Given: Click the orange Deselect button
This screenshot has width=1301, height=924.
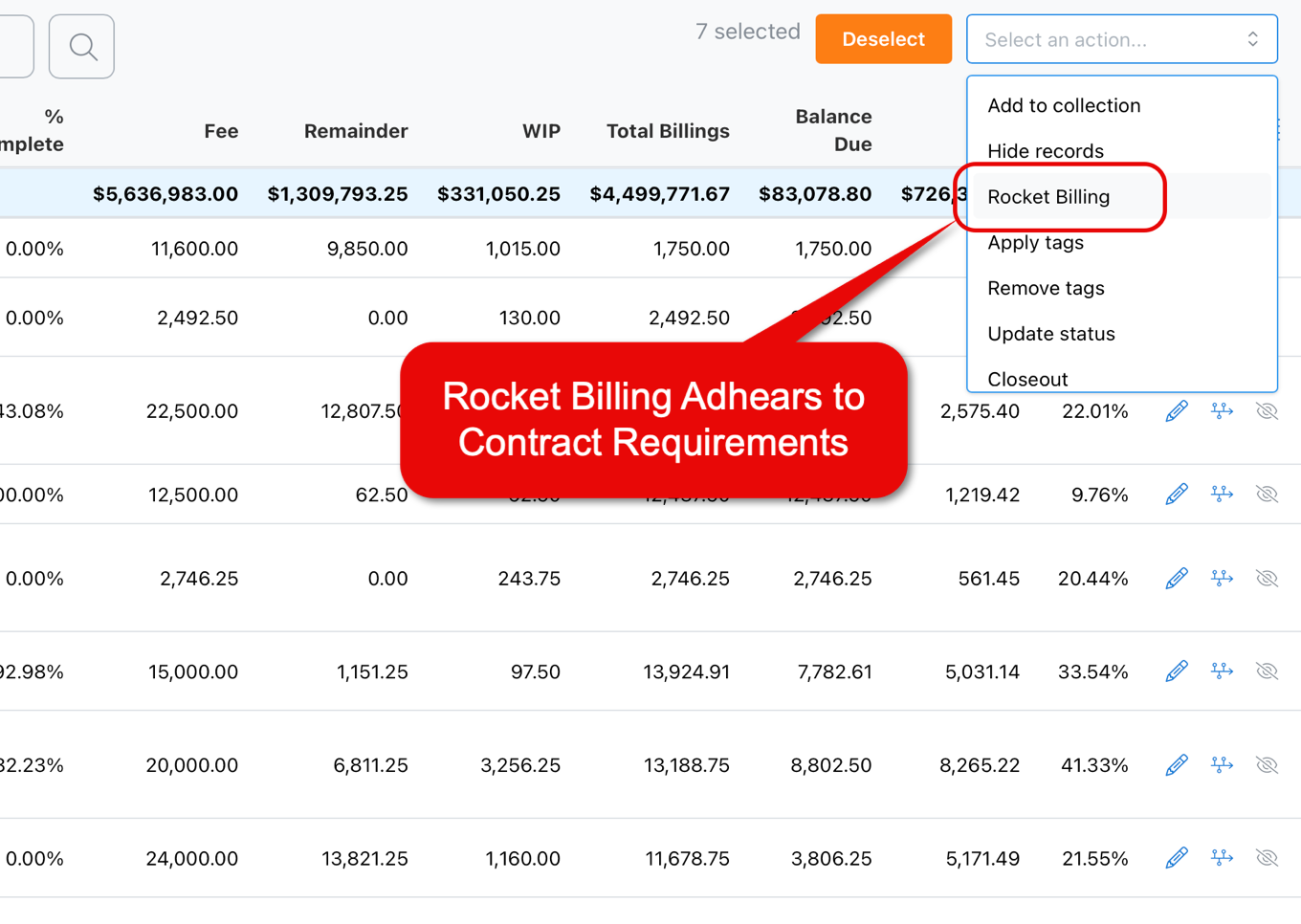Looking at the screenshot, I should pos(883,39).
